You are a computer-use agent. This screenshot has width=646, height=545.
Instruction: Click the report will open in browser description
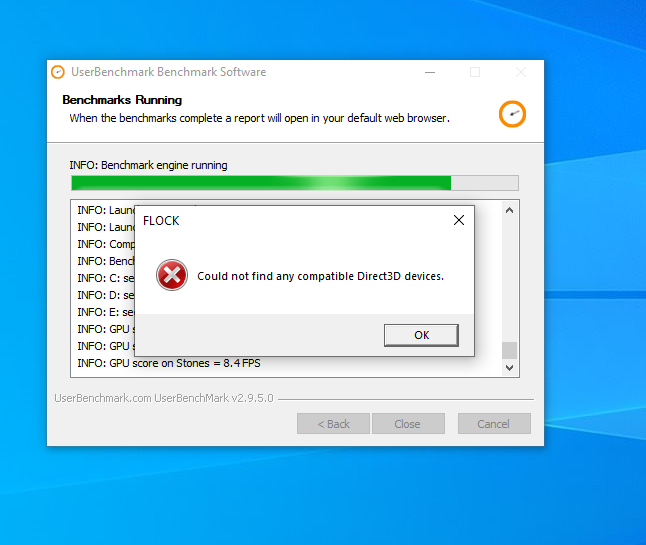[260, 118]
